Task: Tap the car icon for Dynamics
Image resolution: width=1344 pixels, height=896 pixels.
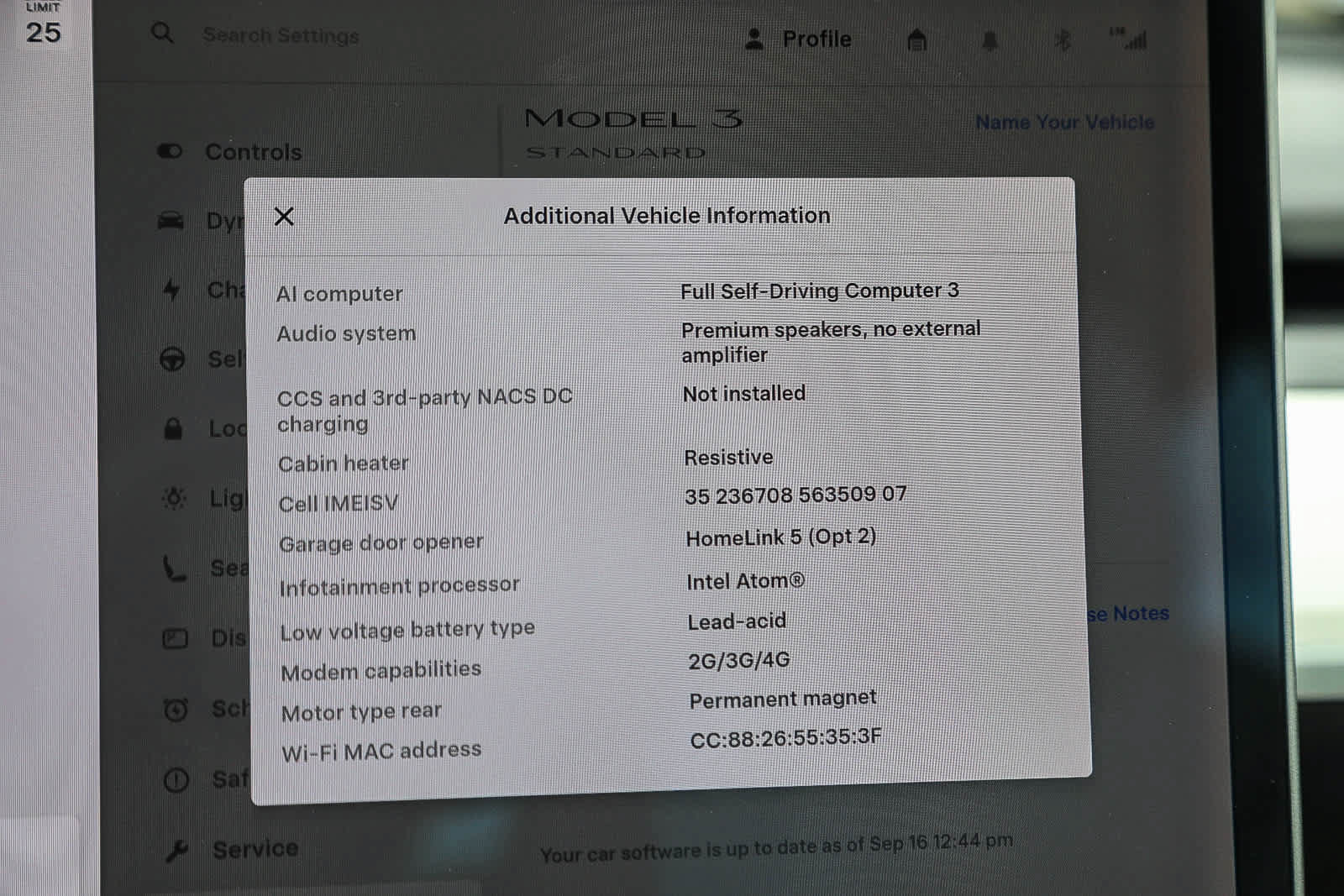Action: tap(171, 221)
